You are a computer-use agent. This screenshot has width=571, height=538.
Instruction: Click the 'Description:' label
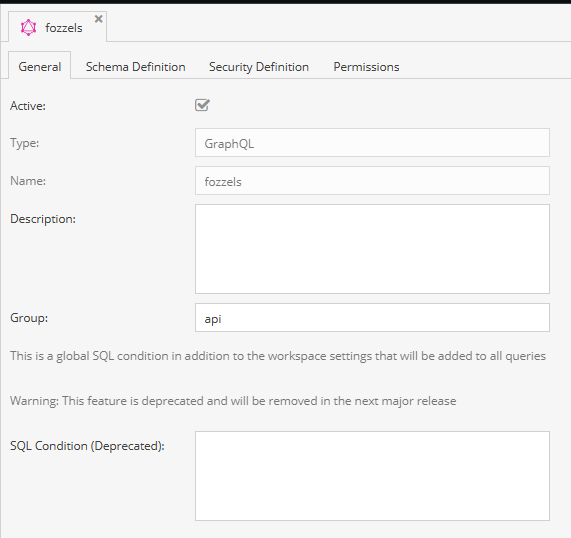(43, 219)
